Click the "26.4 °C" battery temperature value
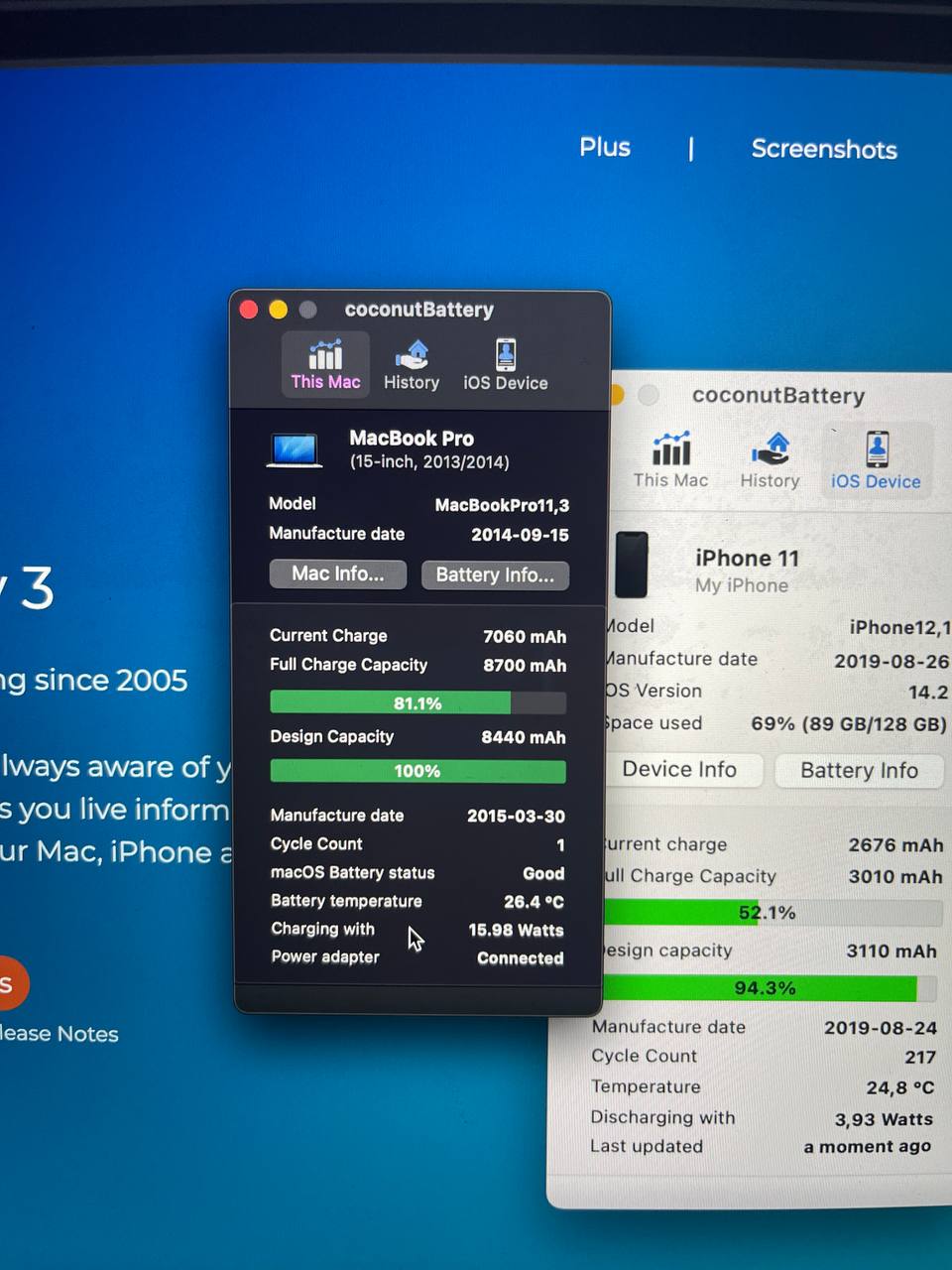952x1270 pixels. point(534,902)
